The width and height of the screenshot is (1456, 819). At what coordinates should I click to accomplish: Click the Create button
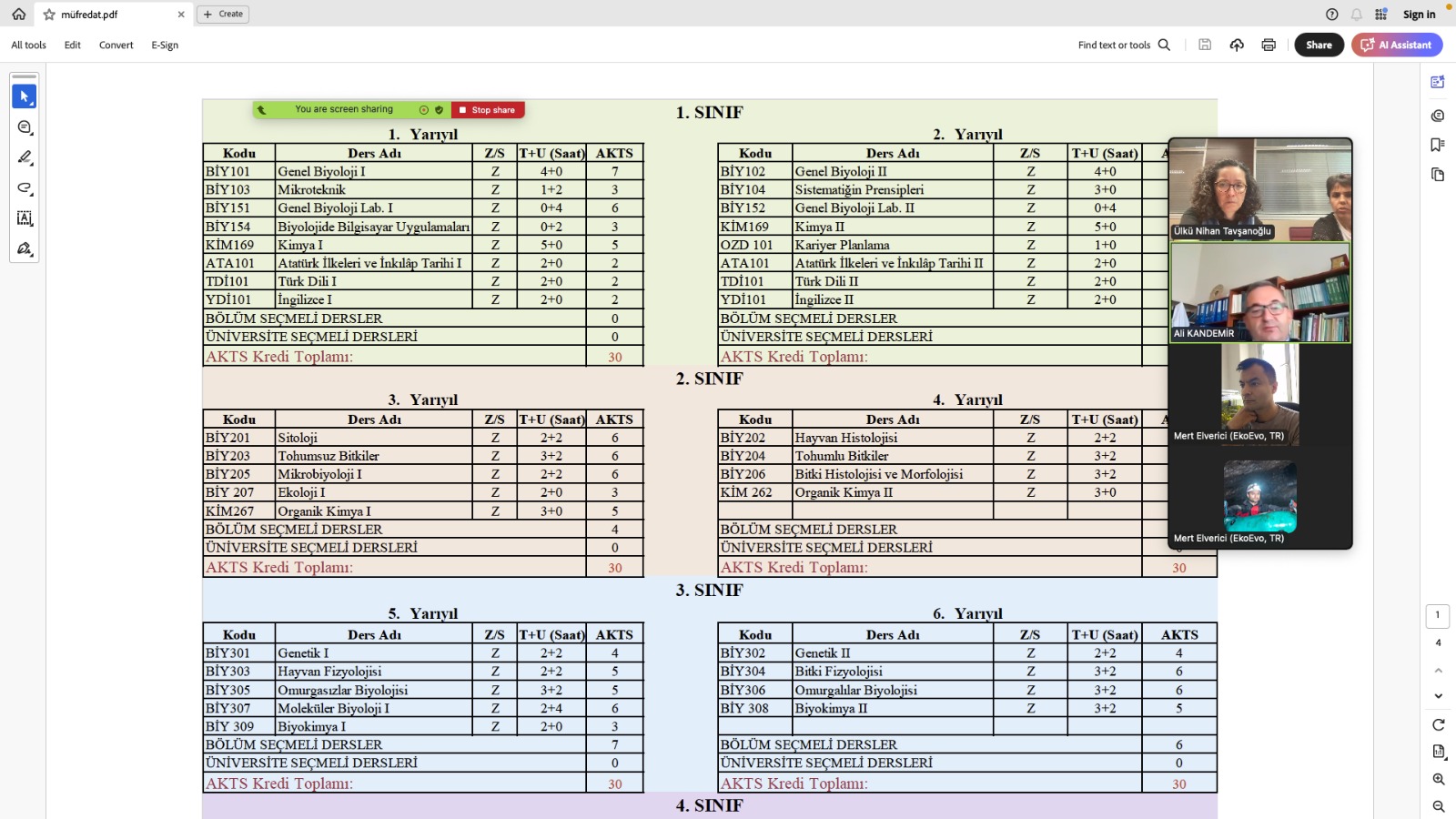coord(224,15)
